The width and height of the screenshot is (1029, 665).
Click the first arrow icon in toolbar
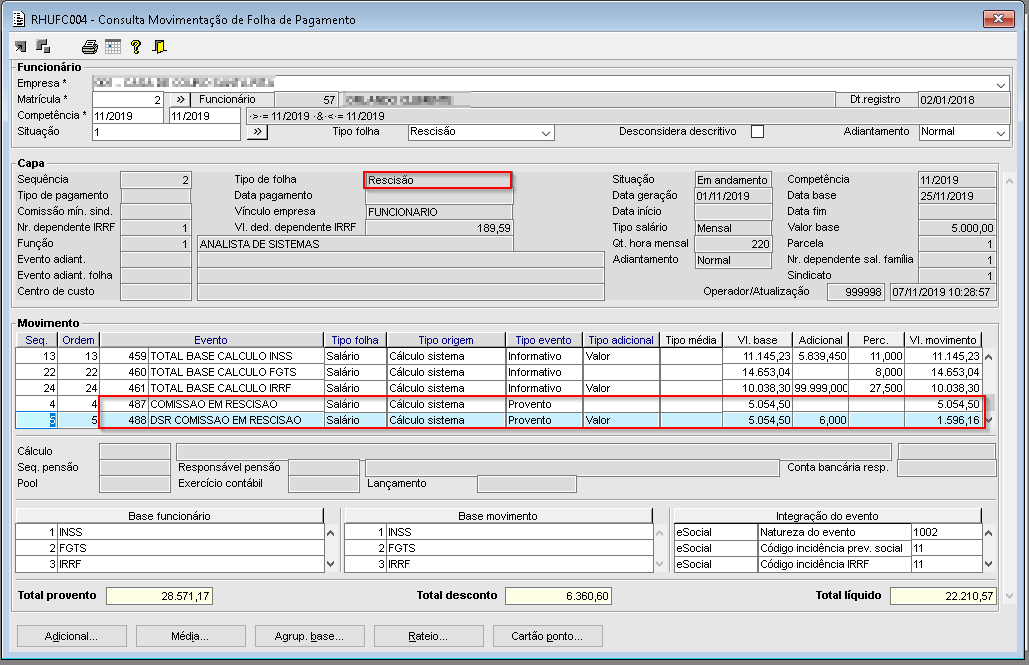pyautogui.click(x=22, y=46)
